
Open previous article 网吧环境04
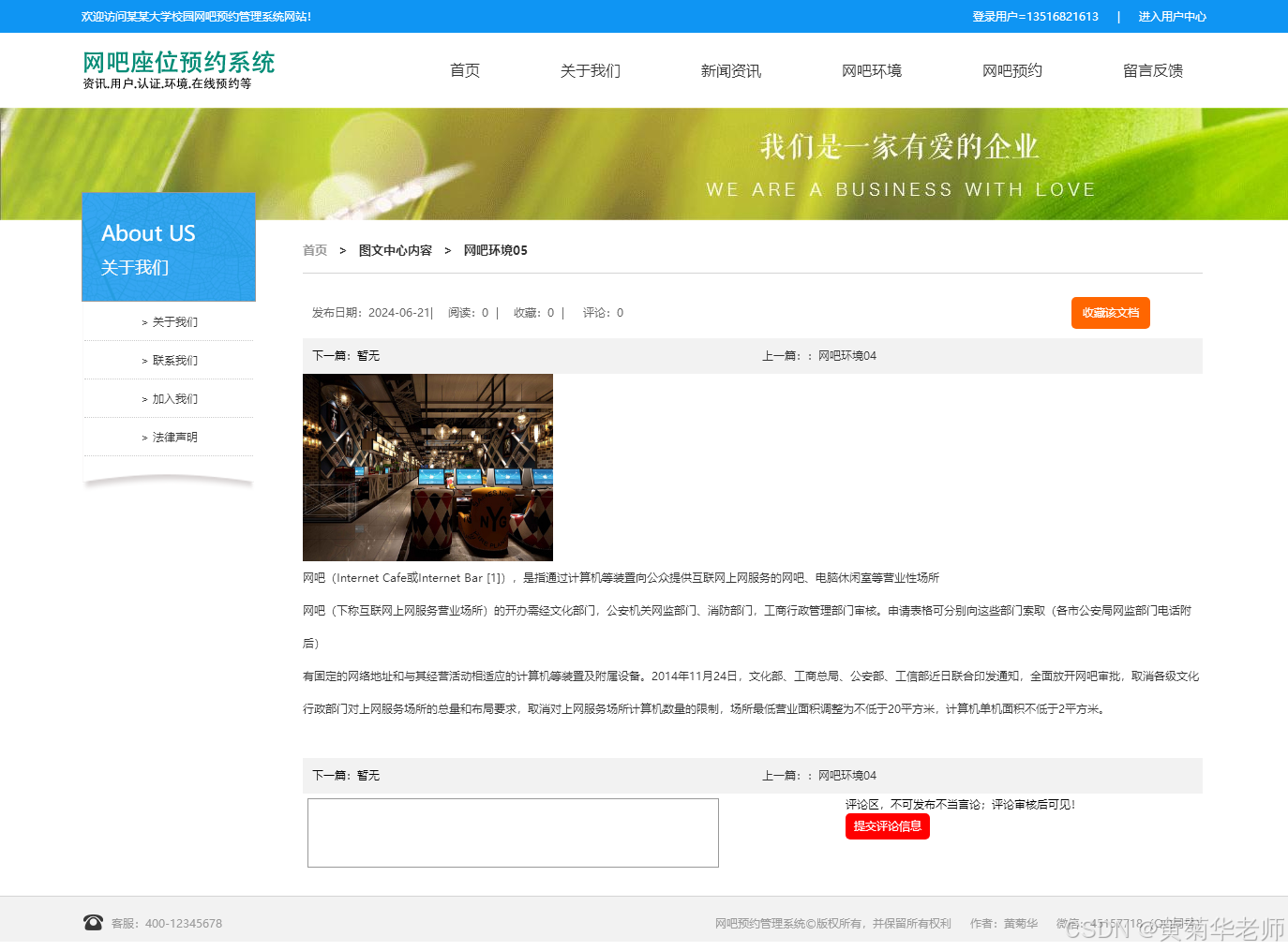[x=846, y=356]
